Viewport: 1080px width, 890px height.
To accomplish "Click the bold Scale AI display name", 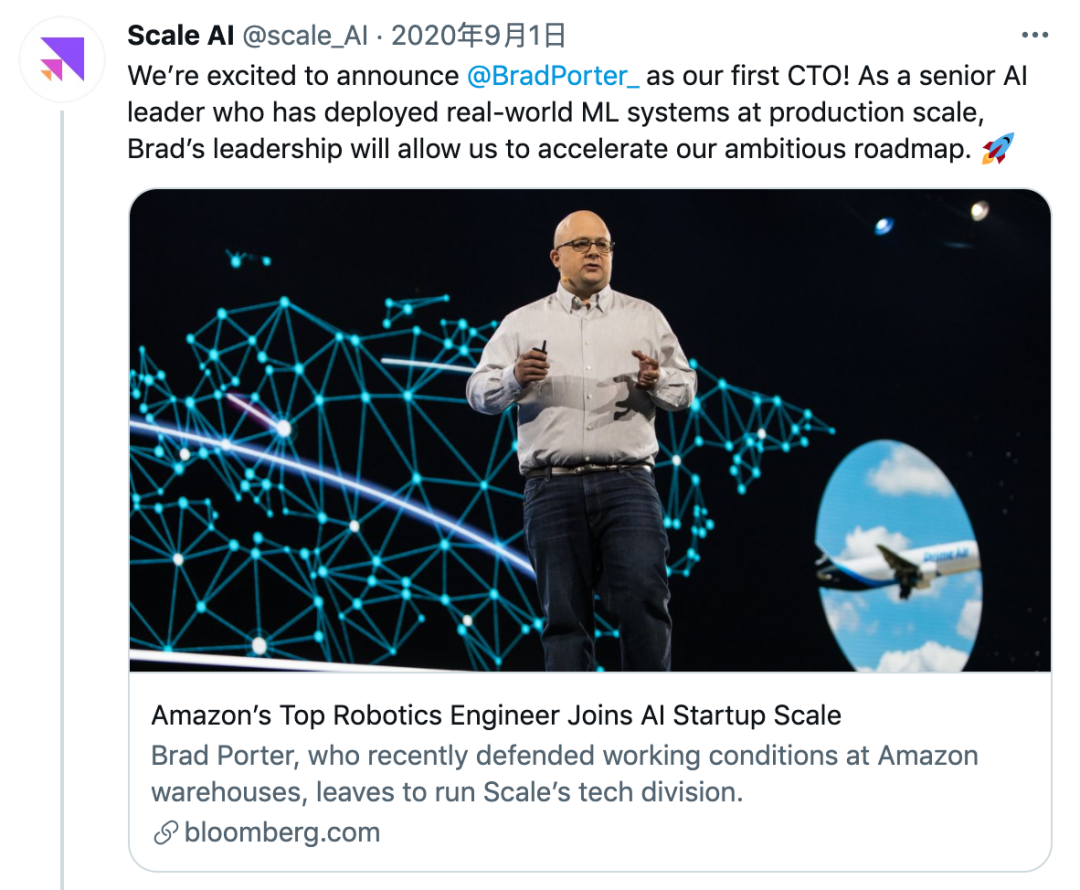I will tap(180, 37).
